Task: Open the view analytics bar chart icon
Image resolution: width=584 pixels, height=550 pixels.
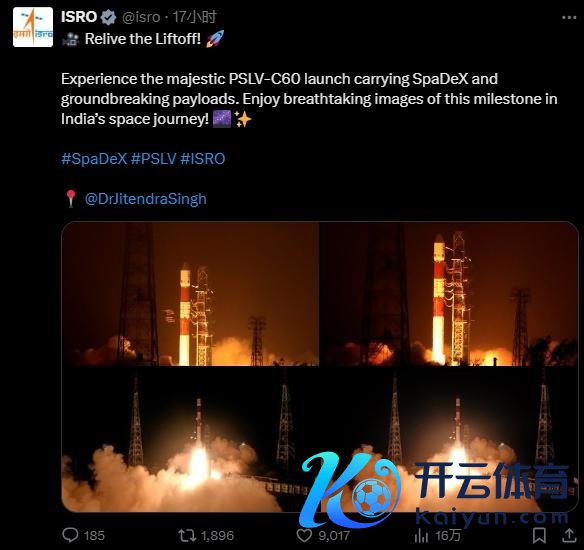Action: point(421,536)
